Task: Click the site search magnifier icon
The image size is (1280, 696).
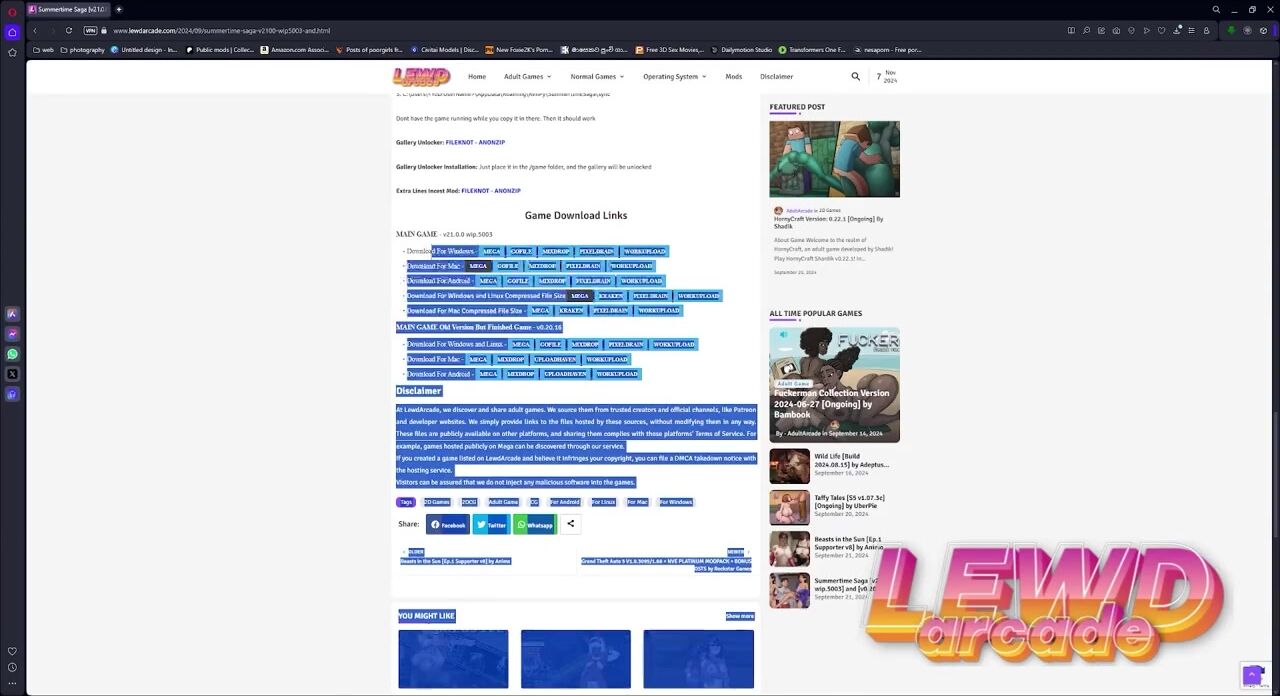Action: (x=855, y=76)
